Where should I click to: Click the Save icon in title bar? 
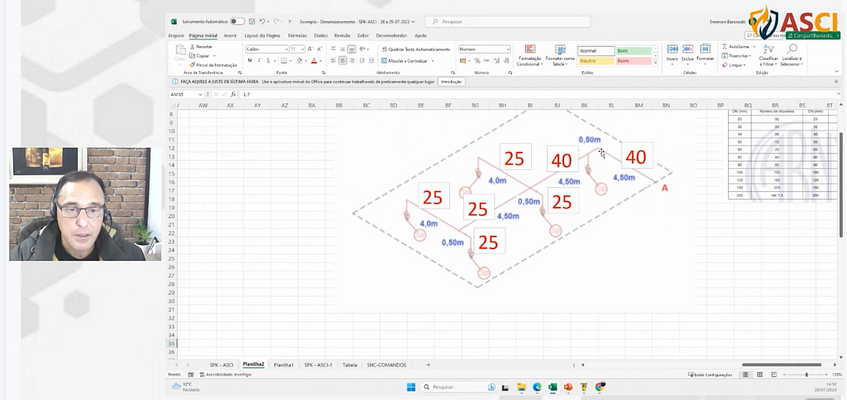pyautogui.click(x=252, y=22)
